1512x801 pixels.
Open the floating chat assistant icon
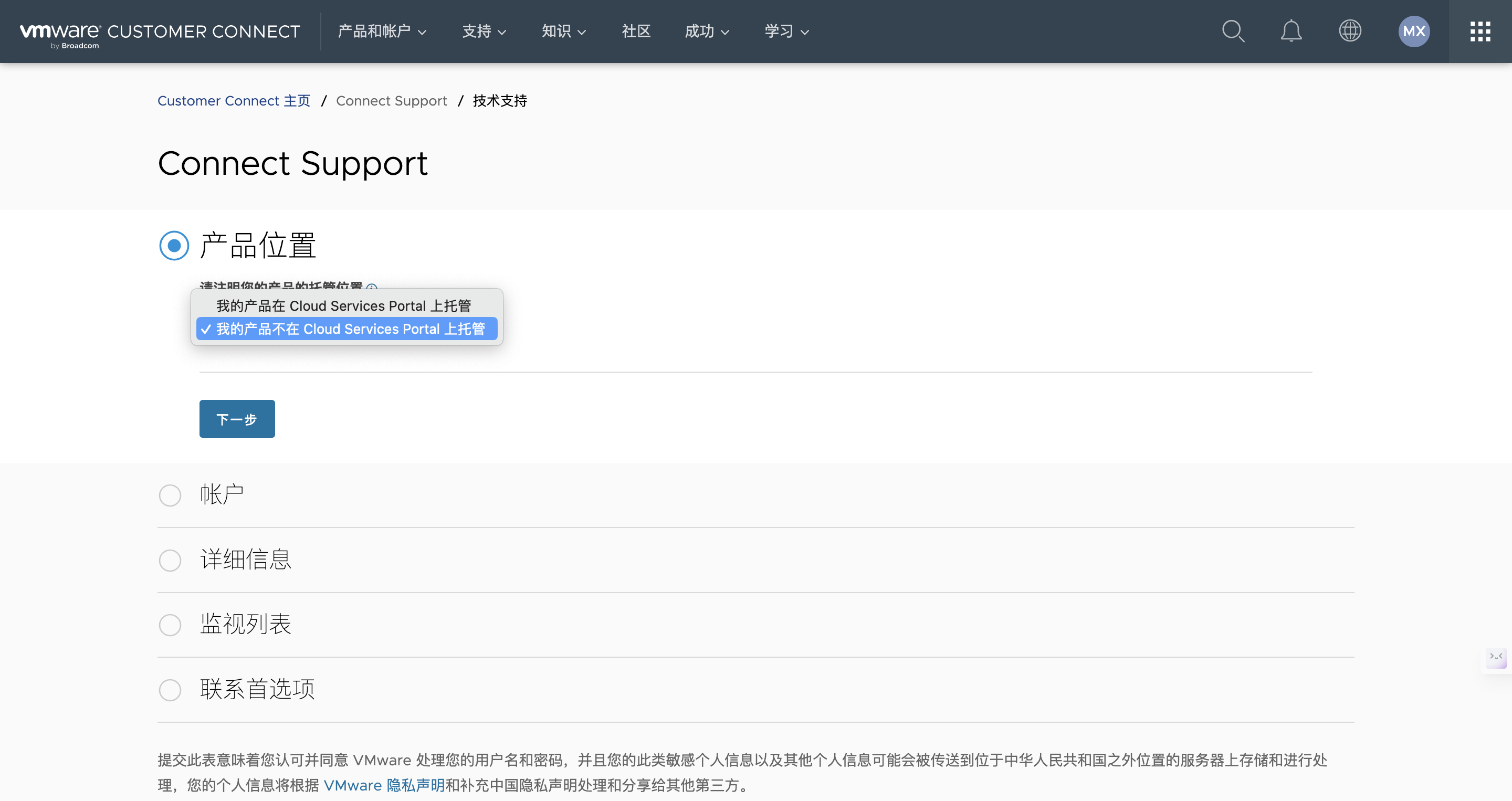[x=1496, y=657]
